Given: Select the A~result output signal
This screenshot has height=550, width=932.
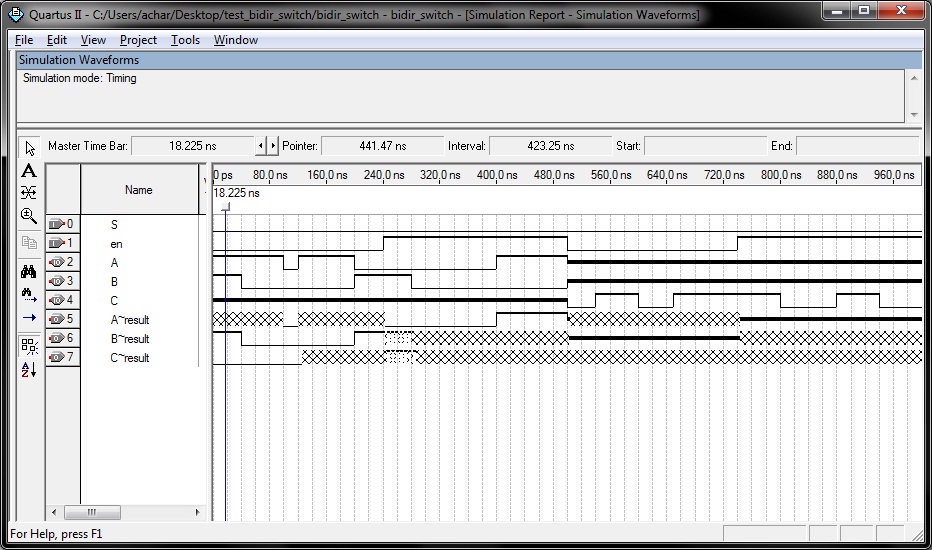Looking at the screenshot, I should (x=129, y=320).
